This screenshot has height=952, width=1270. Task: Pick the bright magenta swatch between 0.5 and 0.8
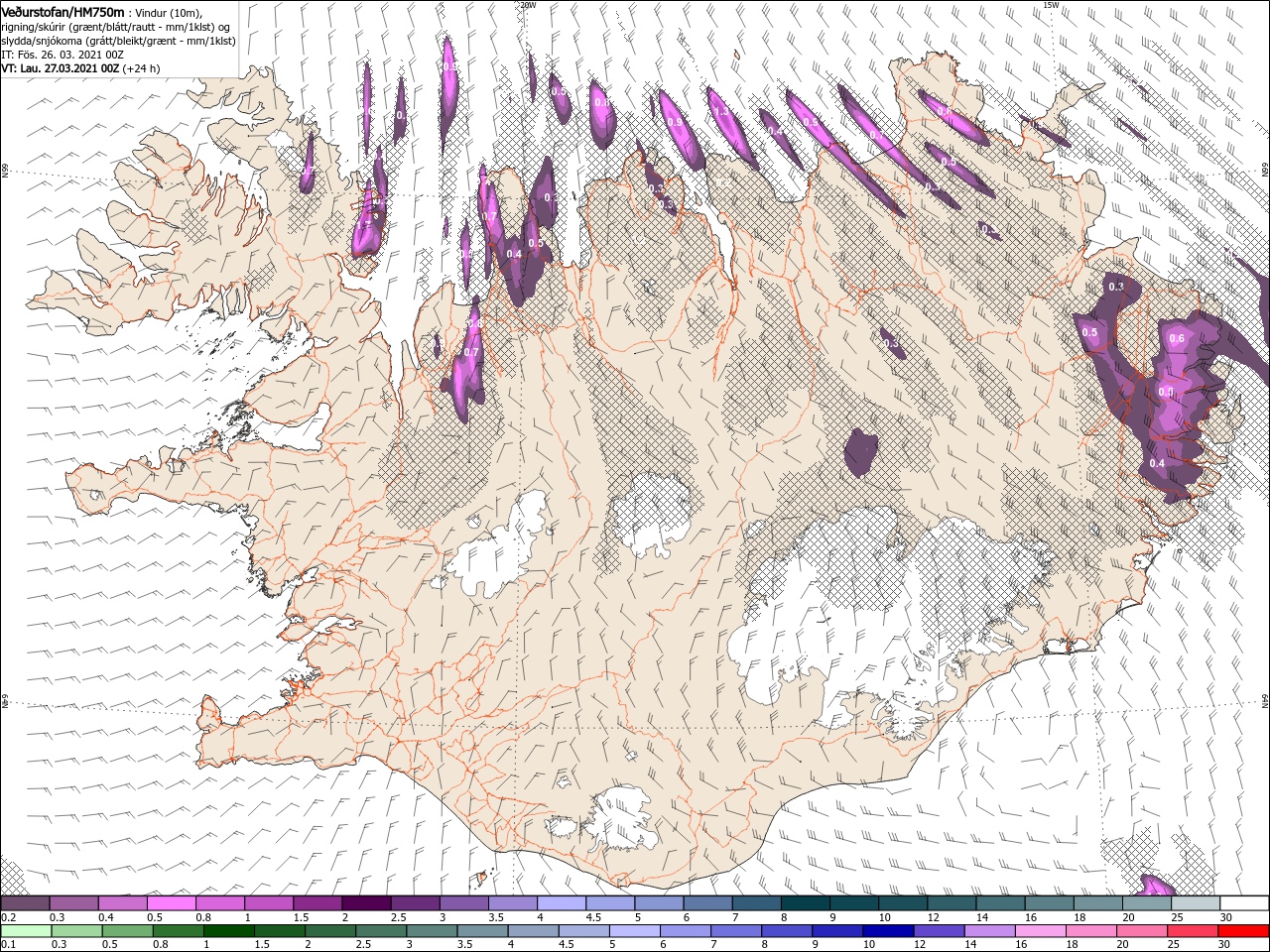coord(172,903)
